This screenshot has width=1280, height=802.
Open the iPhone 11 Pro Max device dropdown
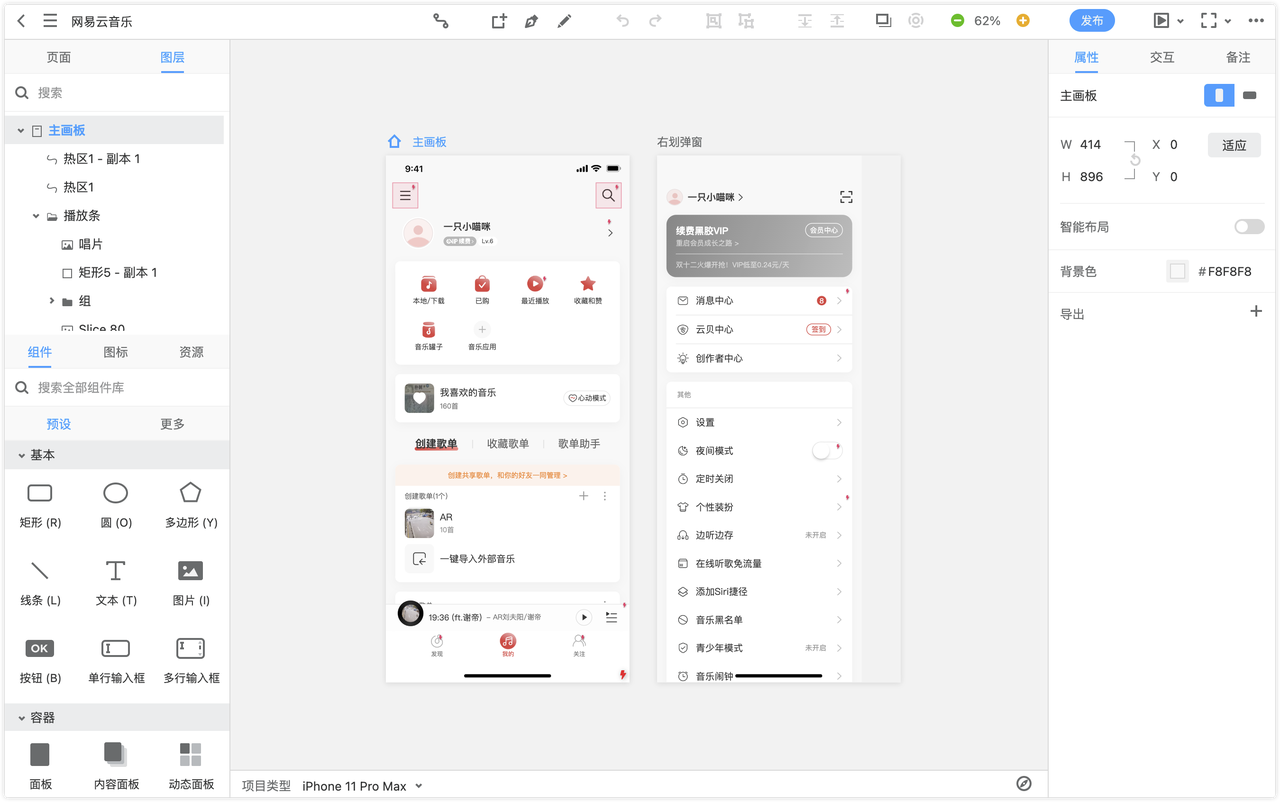tap(362, 786)
